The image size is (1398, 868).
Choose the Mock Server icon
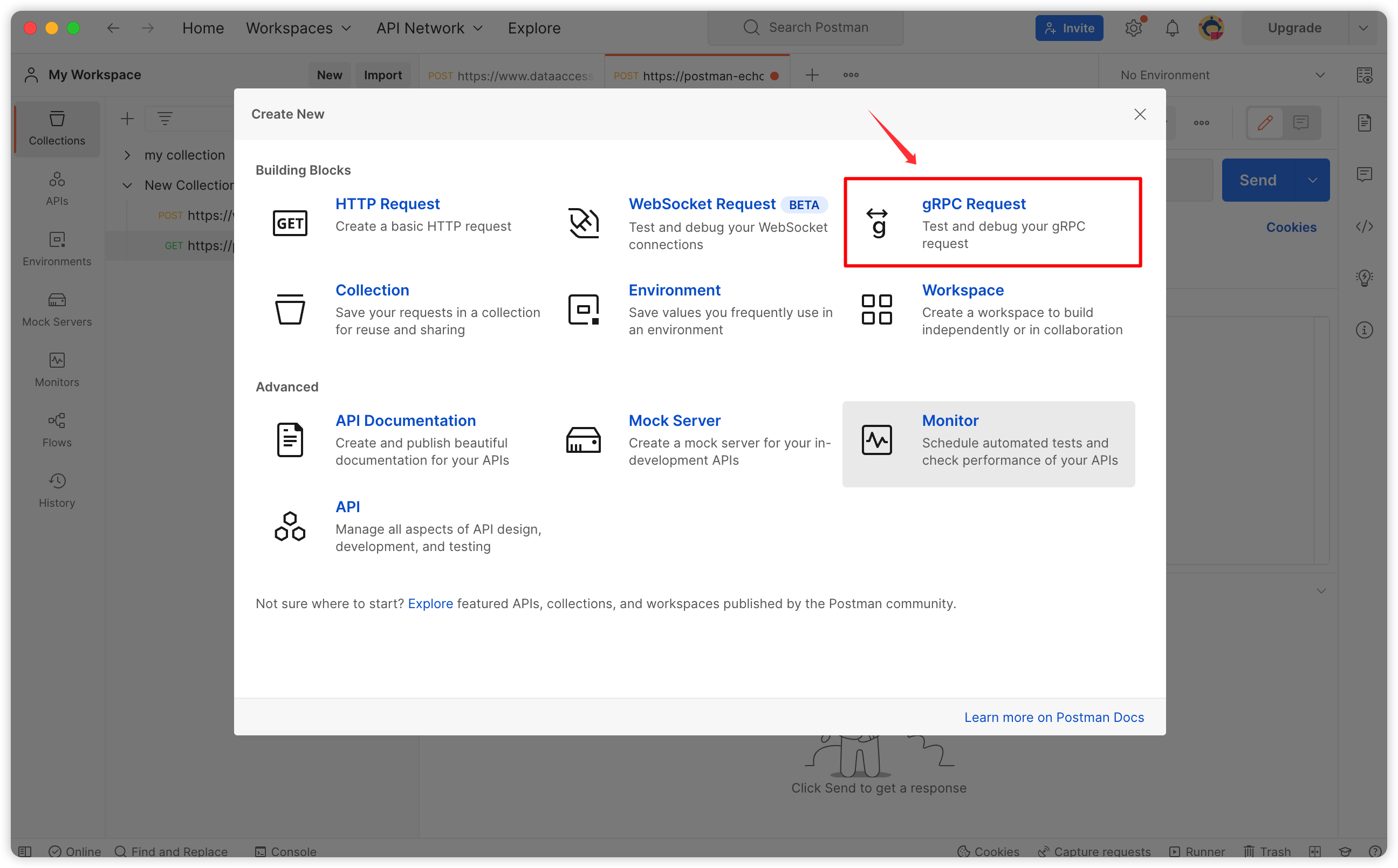point(584,440)
